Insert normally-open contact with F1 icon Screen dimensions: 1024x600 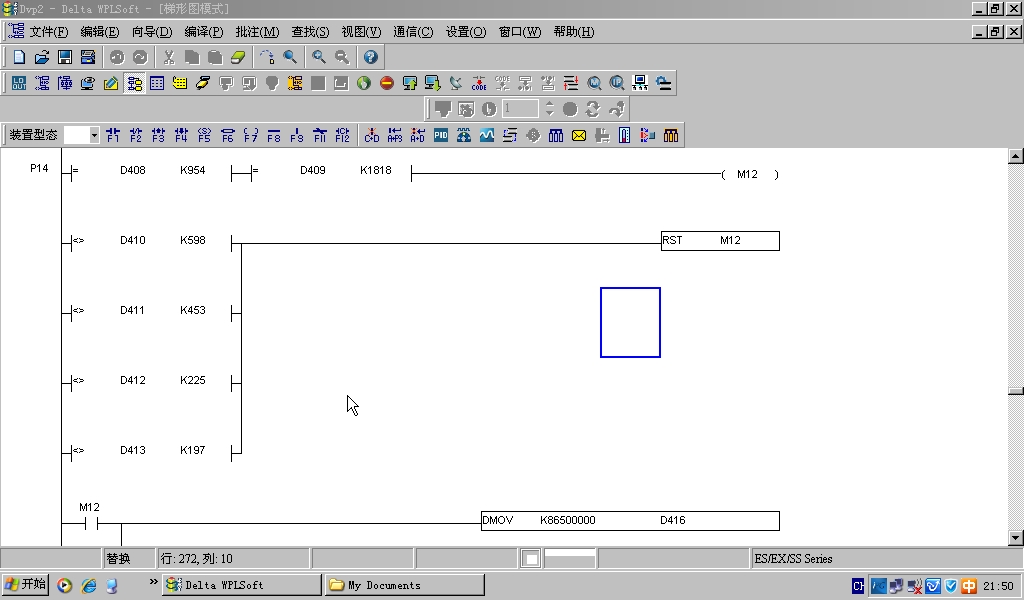click(112, 135)
